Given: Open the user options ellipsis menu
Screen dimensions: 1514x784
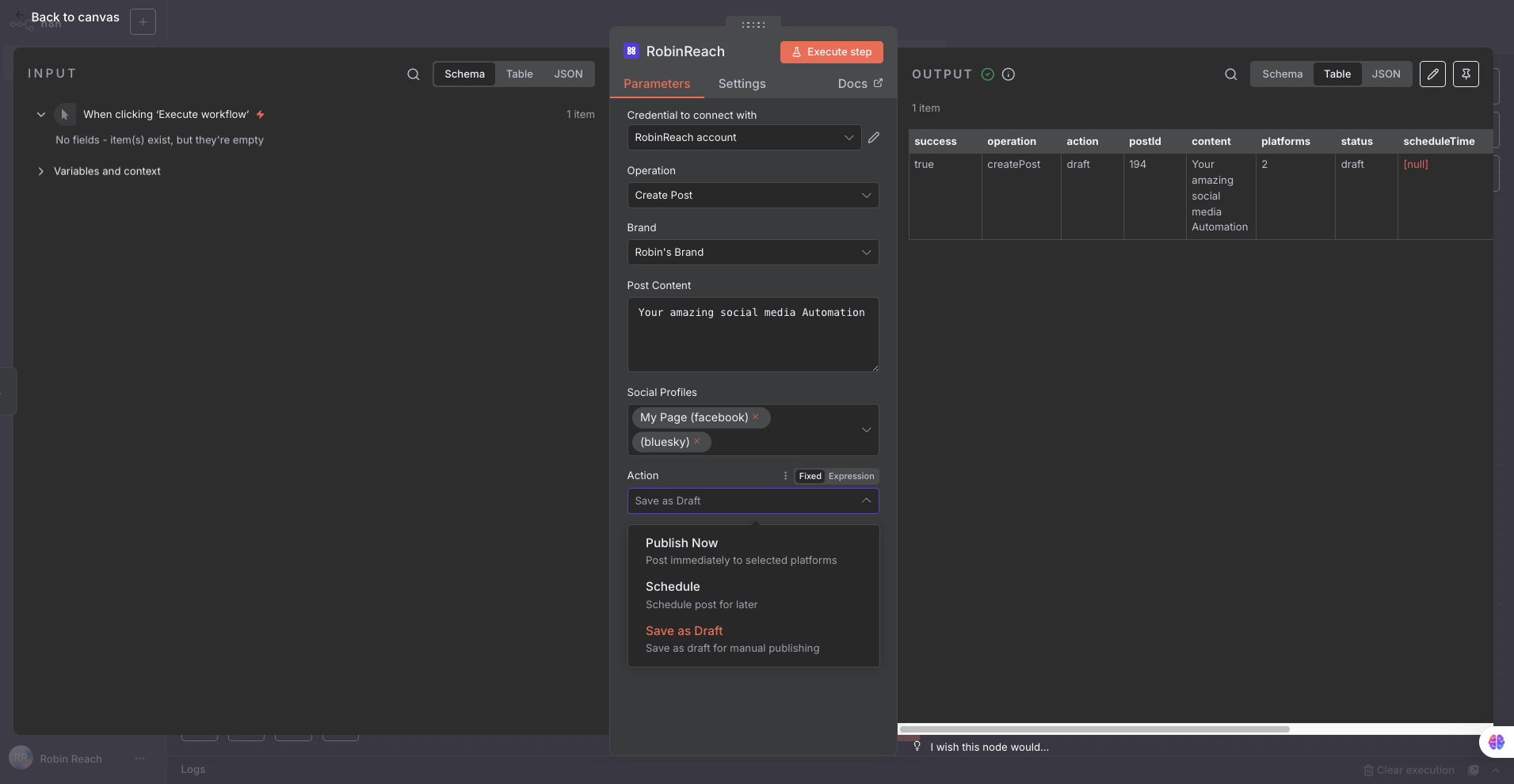Looking at the screenshot, I should pos(140,759).
